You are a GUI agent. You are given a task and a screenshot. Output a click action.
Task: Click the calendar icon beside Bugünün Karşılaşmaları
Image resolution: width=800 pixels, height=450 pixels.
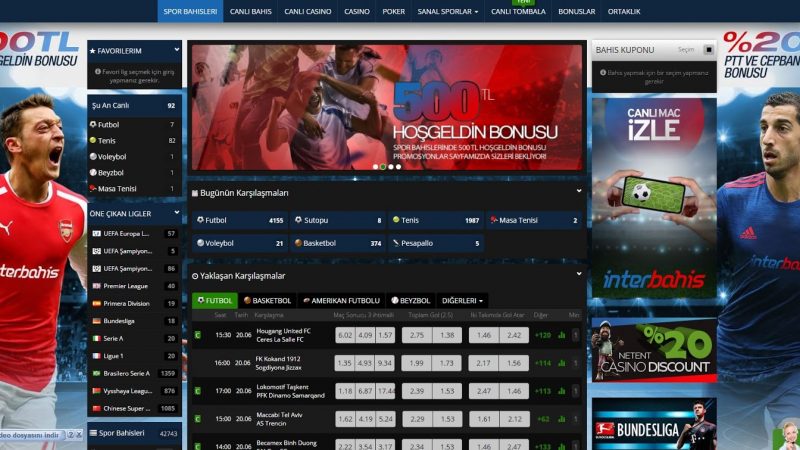tap(195, 193)
